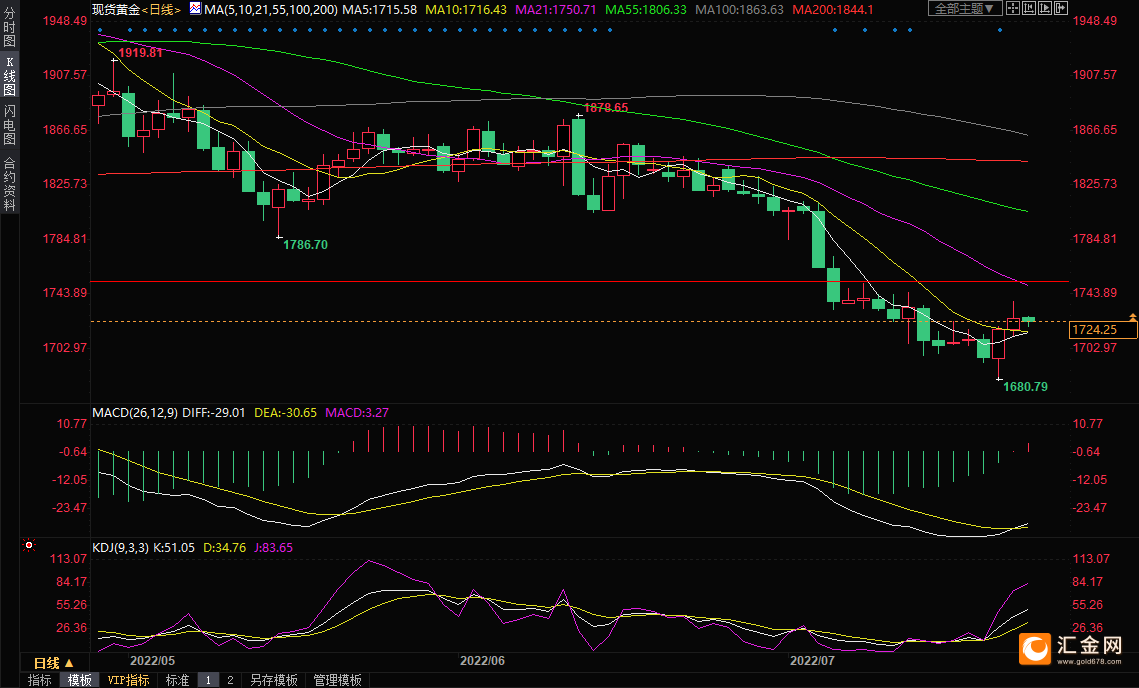Open the 全部主题 dropdown
The height and width of the screenshot is (688, 1139).
point(964,9)
